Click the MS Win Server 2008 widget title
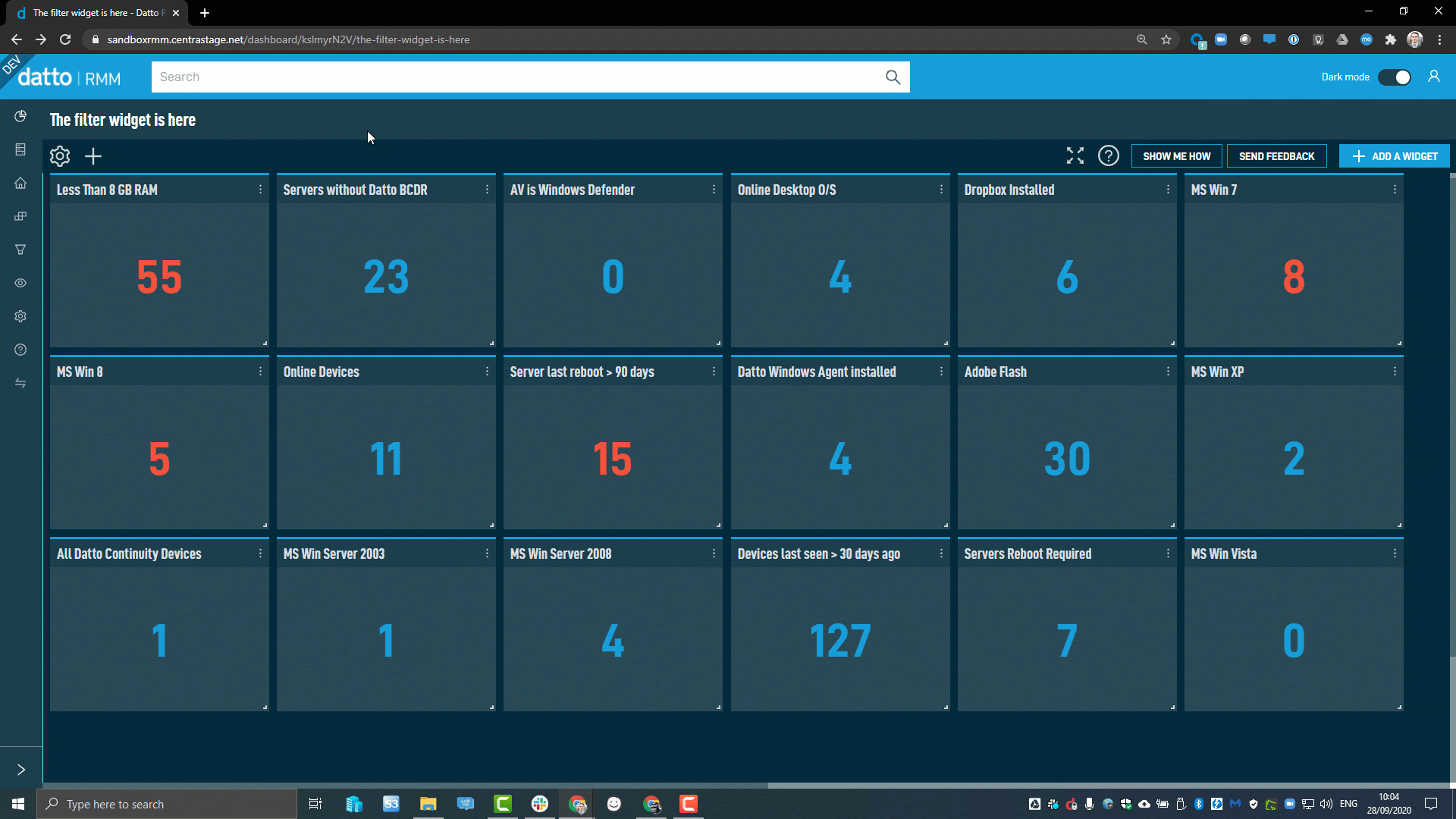Viewport: 1456px width, 819px height. click(x=560, y=554)
